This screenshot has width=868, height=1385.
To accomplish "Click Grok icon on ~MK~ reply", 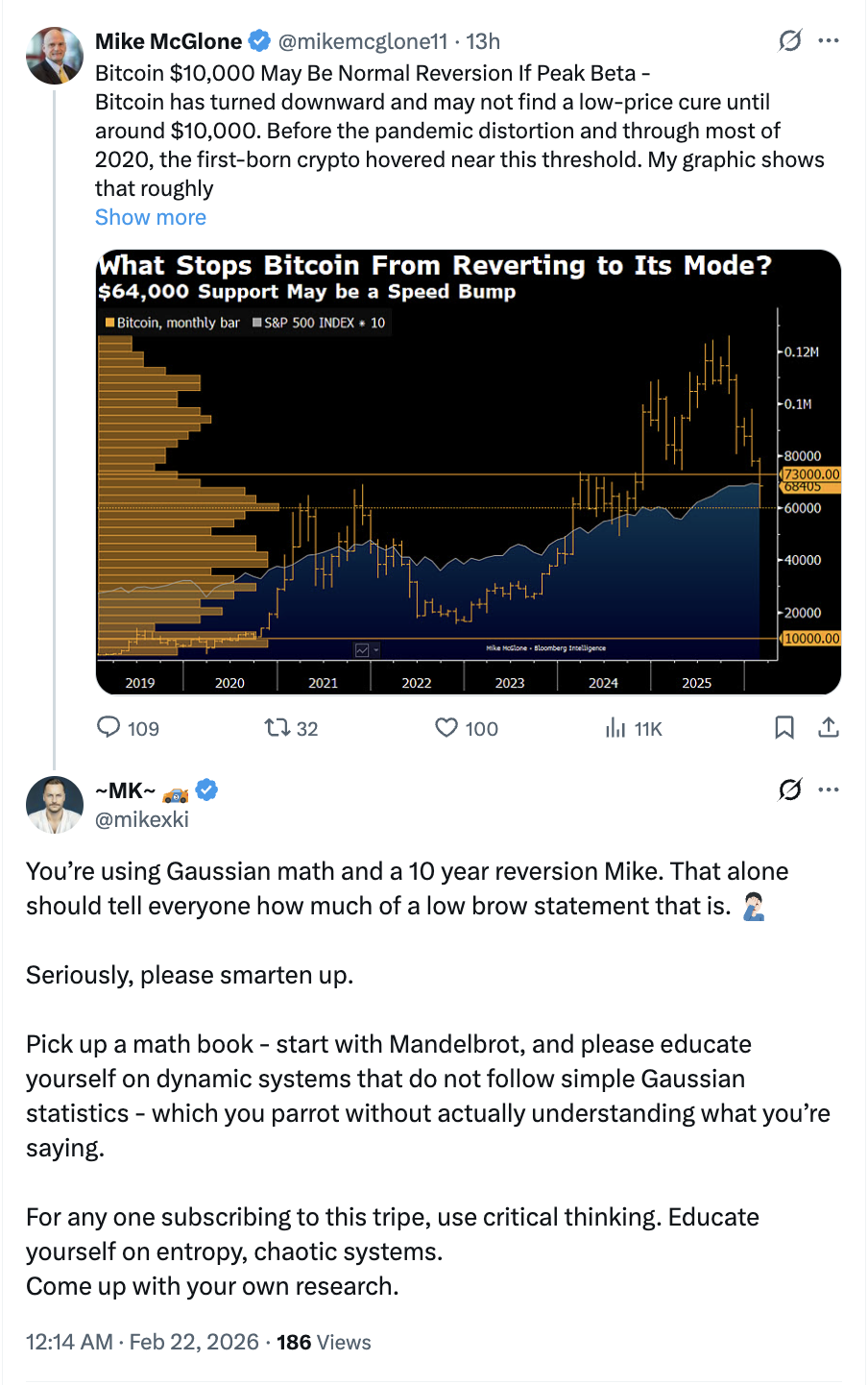I will 790,790.
